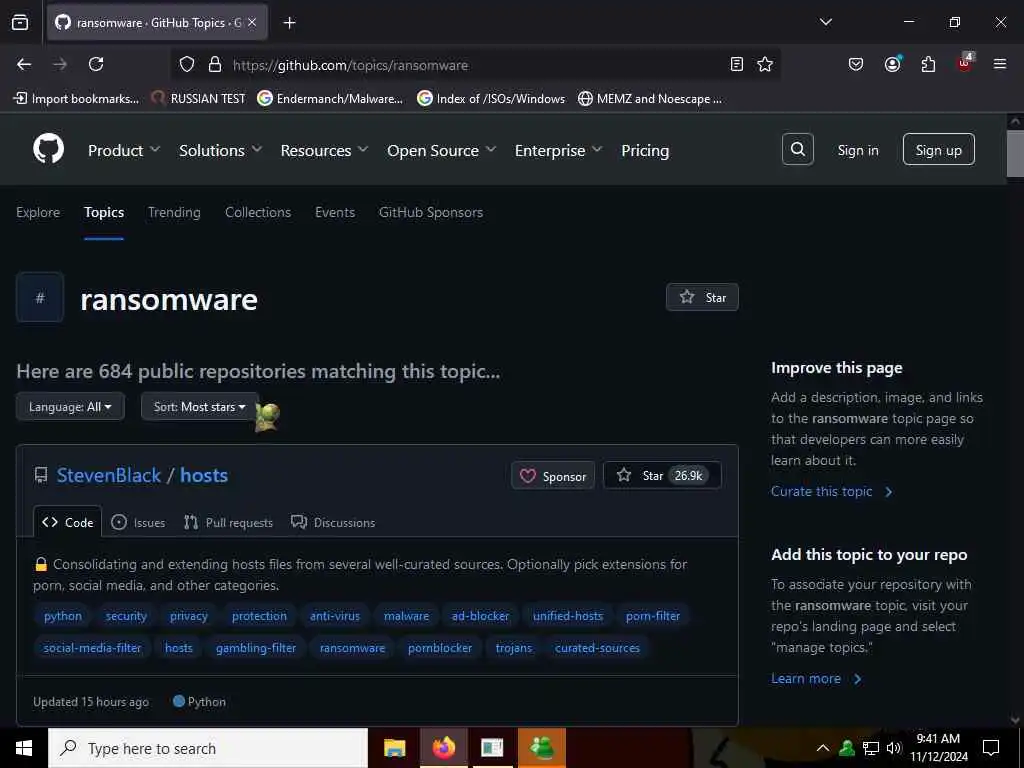Click the address bar URL field

(x=477, y=65)
